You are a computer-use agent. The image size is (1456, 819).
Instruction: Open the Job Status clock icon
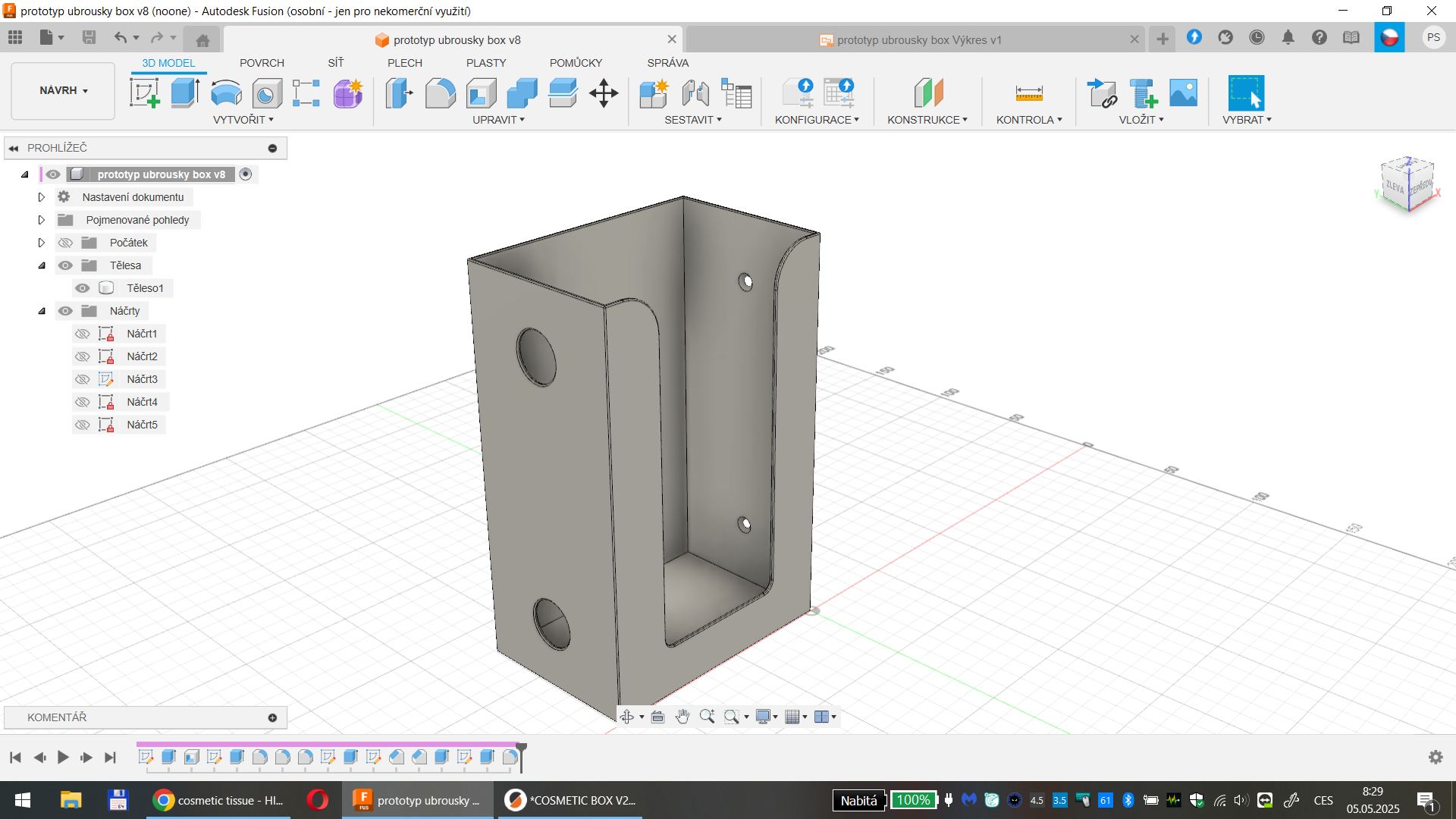(1257, 37)
